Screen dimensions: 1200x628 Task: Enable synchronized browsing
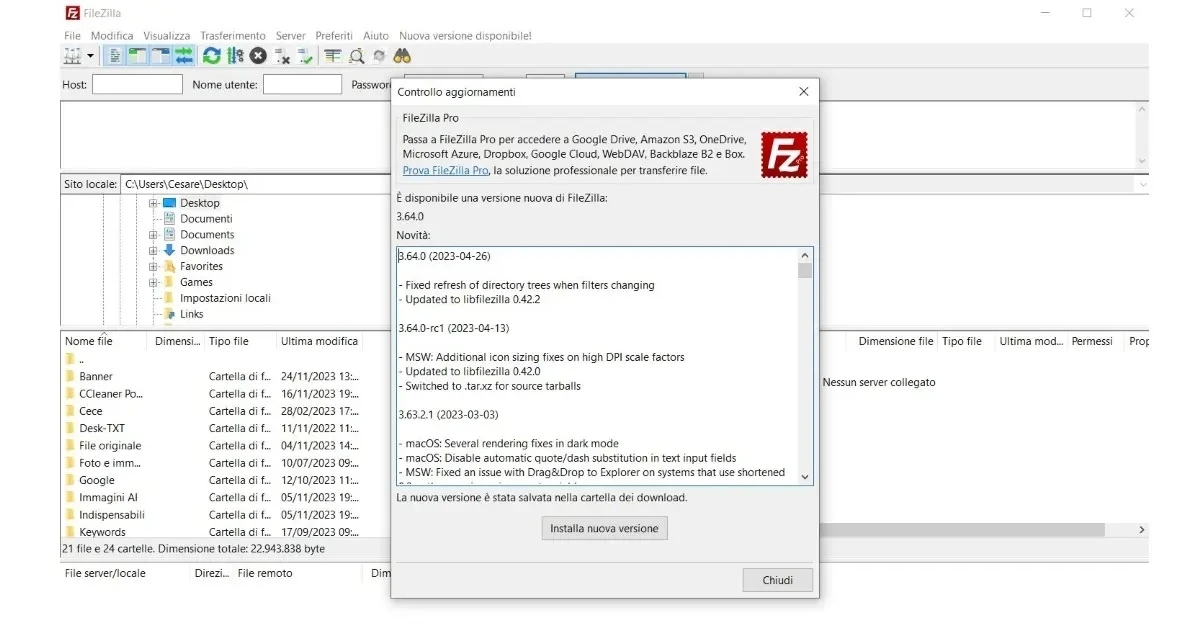click(x=378, y=55)
